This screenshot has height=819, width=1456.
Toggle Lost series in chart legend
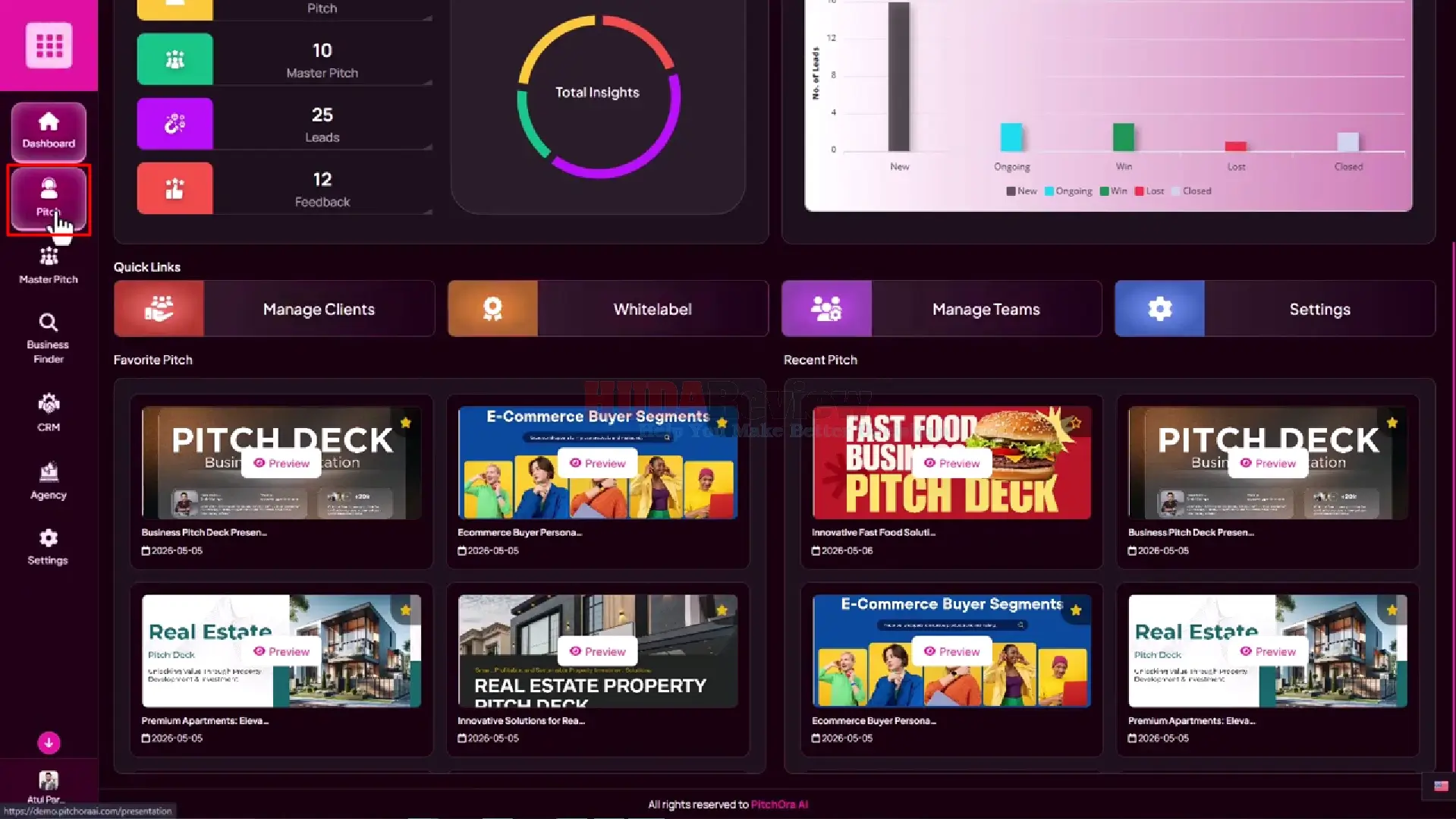click(1149, 191)
